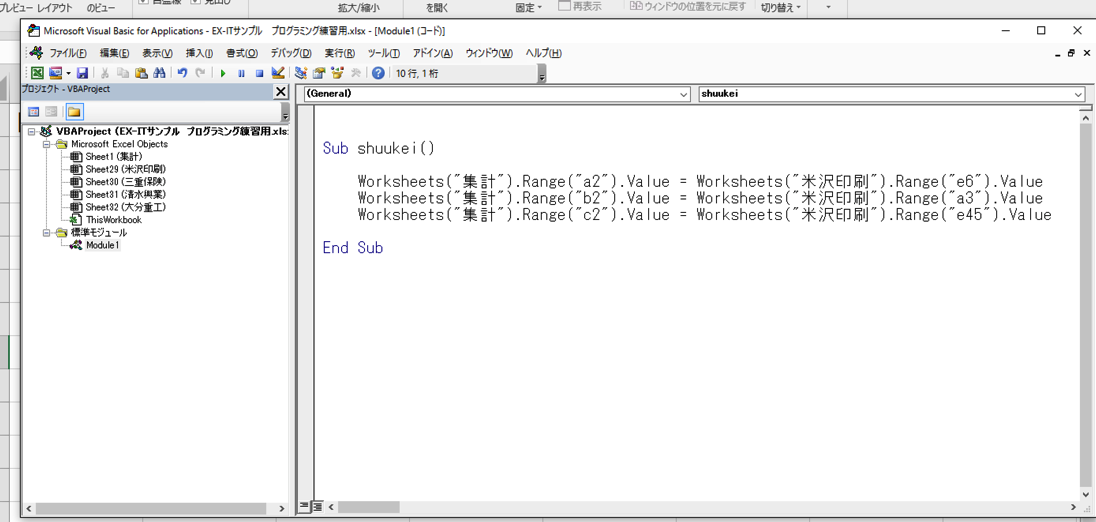The image size is (1096, 522).
Task: Click View Code icon in the project pane
Action: point(33,112)
